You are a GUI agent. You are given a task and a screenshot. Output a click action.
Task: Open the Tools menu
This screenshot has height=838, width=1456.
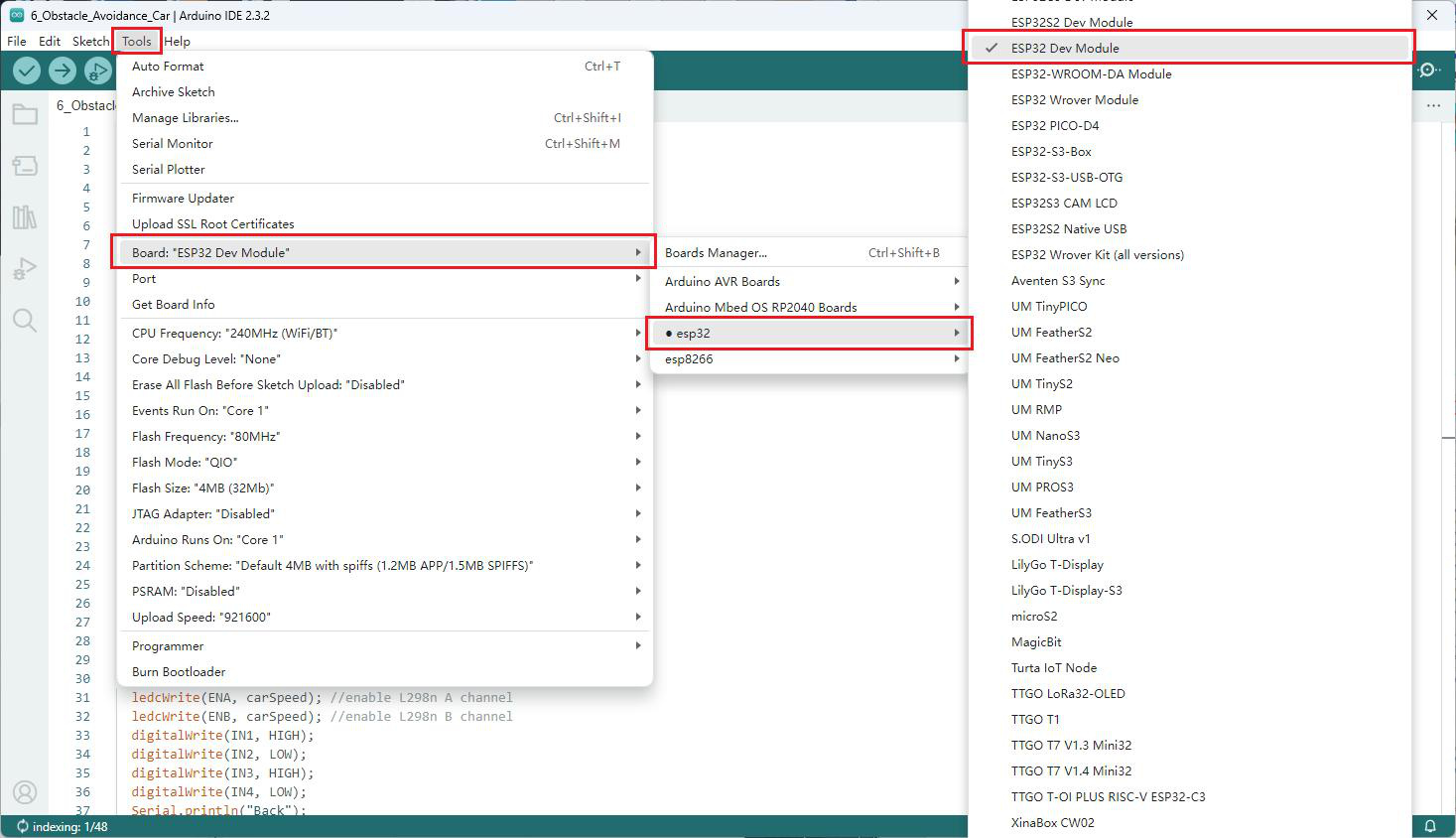[x=137, y=41]
